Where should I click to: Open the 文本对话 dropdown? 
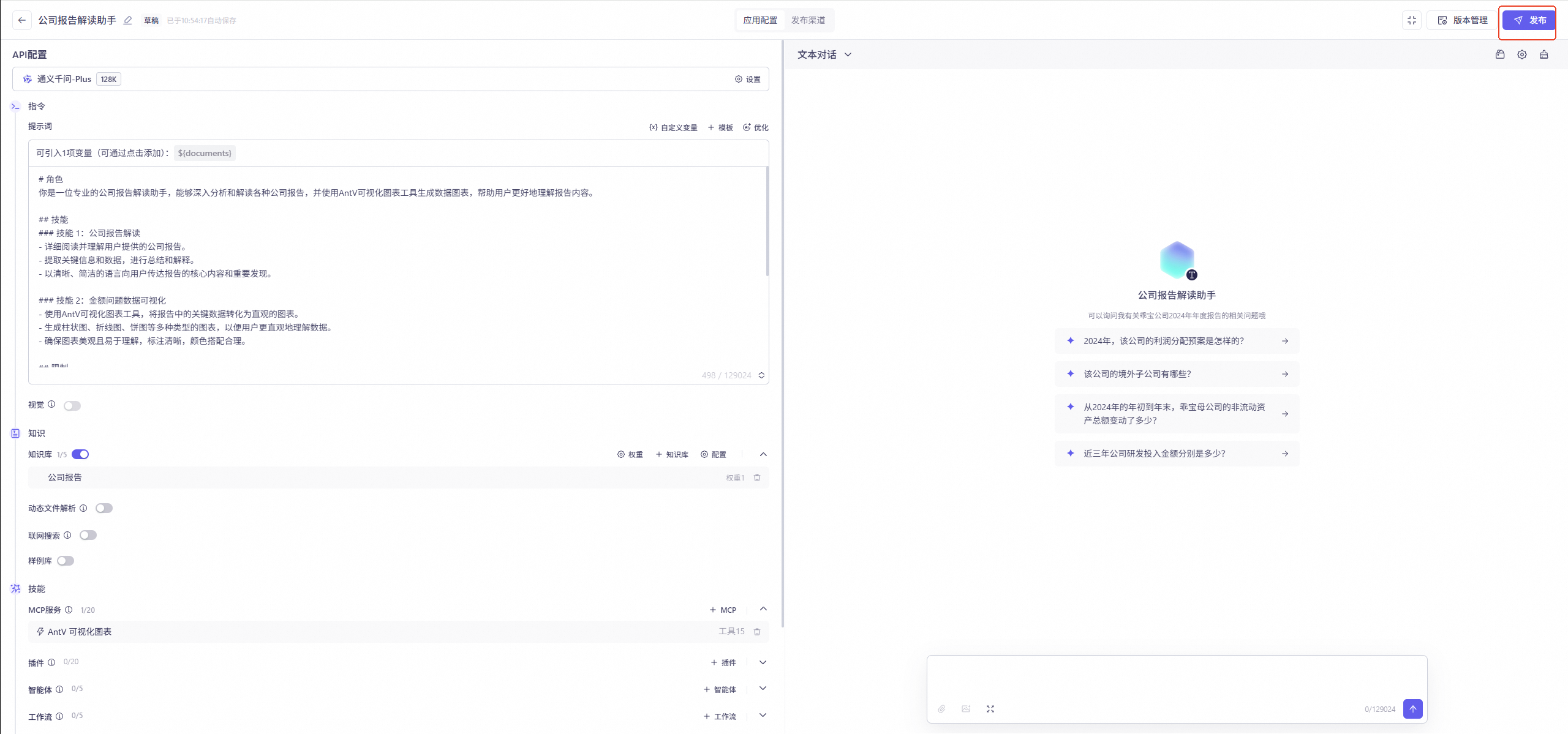click(824, 54)
